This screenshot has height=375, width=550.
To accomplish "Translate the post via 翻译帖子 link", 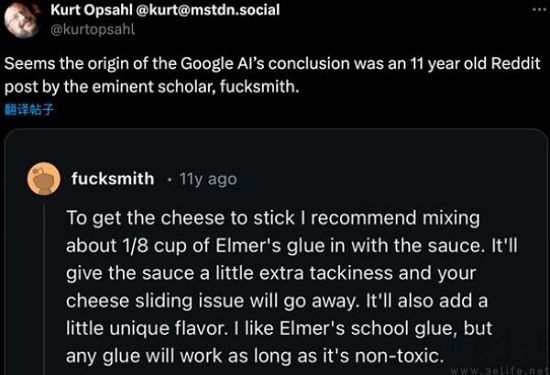I will click(29, 110).
